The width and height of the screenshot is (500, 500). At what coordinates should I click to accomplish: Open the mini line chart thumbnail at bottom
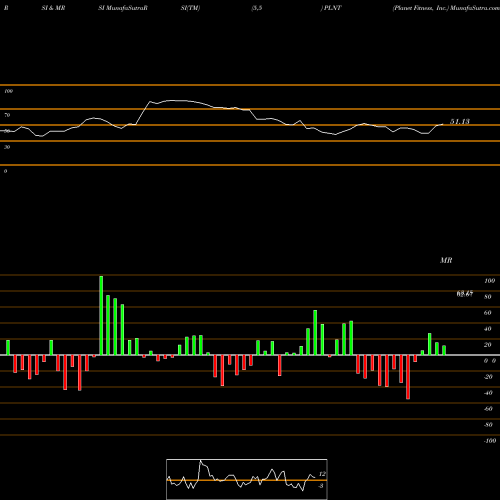click(x=247, y=479)
